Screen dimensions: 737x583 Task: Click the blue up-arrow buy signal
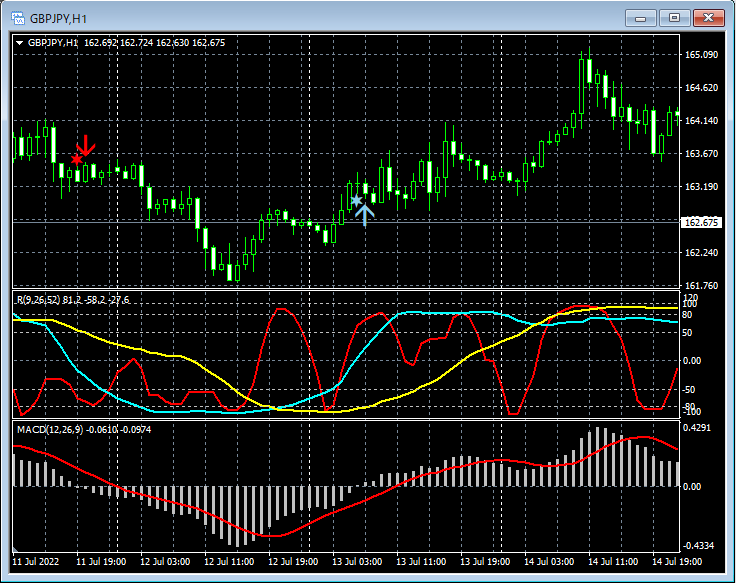coord(365,214)
